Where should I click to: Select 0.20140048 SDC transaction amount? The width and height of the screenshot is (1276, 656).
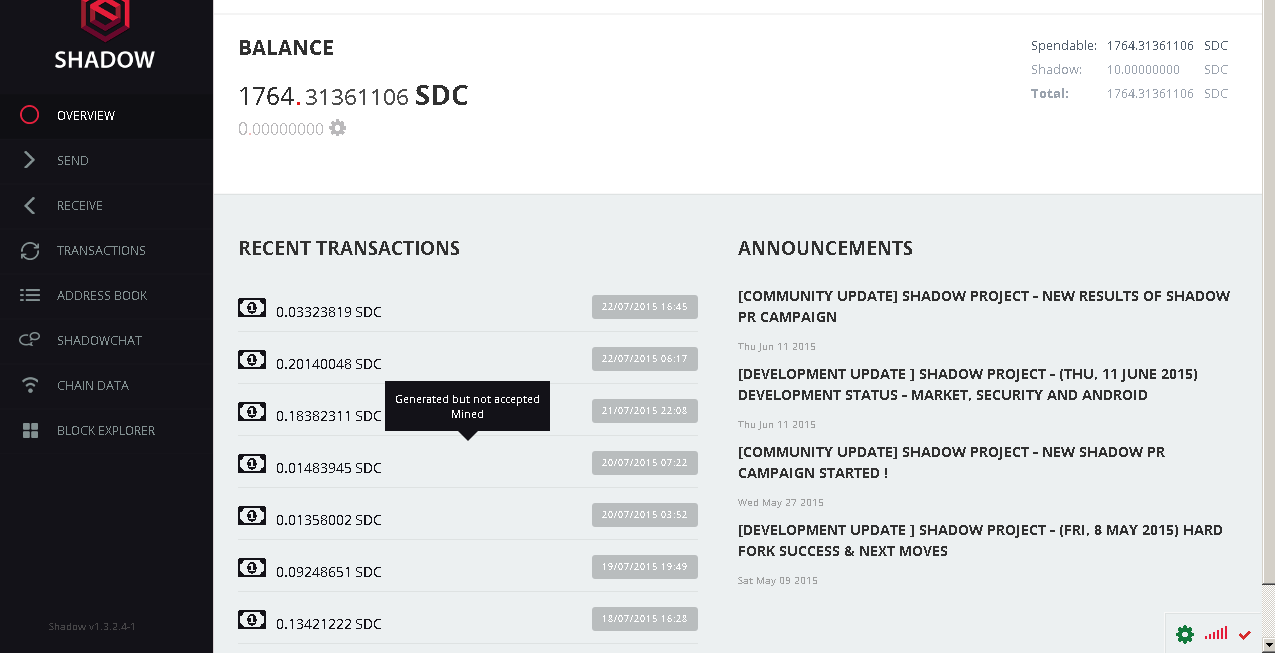point(329,364)
